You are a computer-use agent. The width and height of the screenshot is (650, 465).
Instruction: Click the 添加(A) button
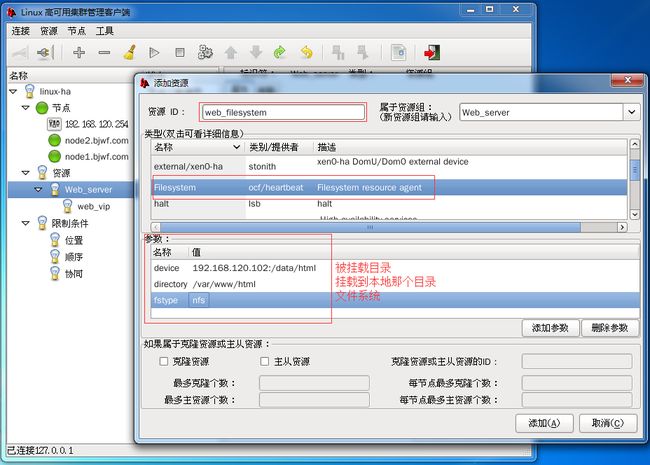(x=544, y=423)
